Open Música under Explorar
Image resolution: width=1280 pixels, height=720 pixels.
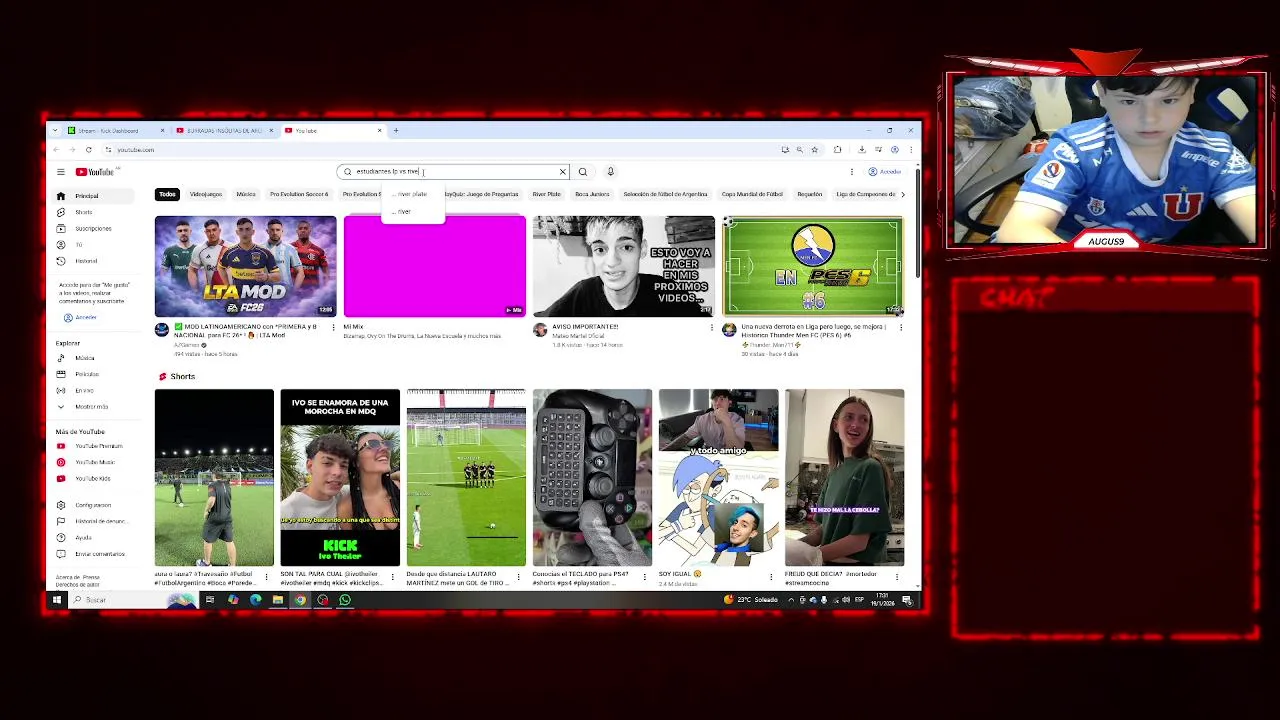coord(86,358)
